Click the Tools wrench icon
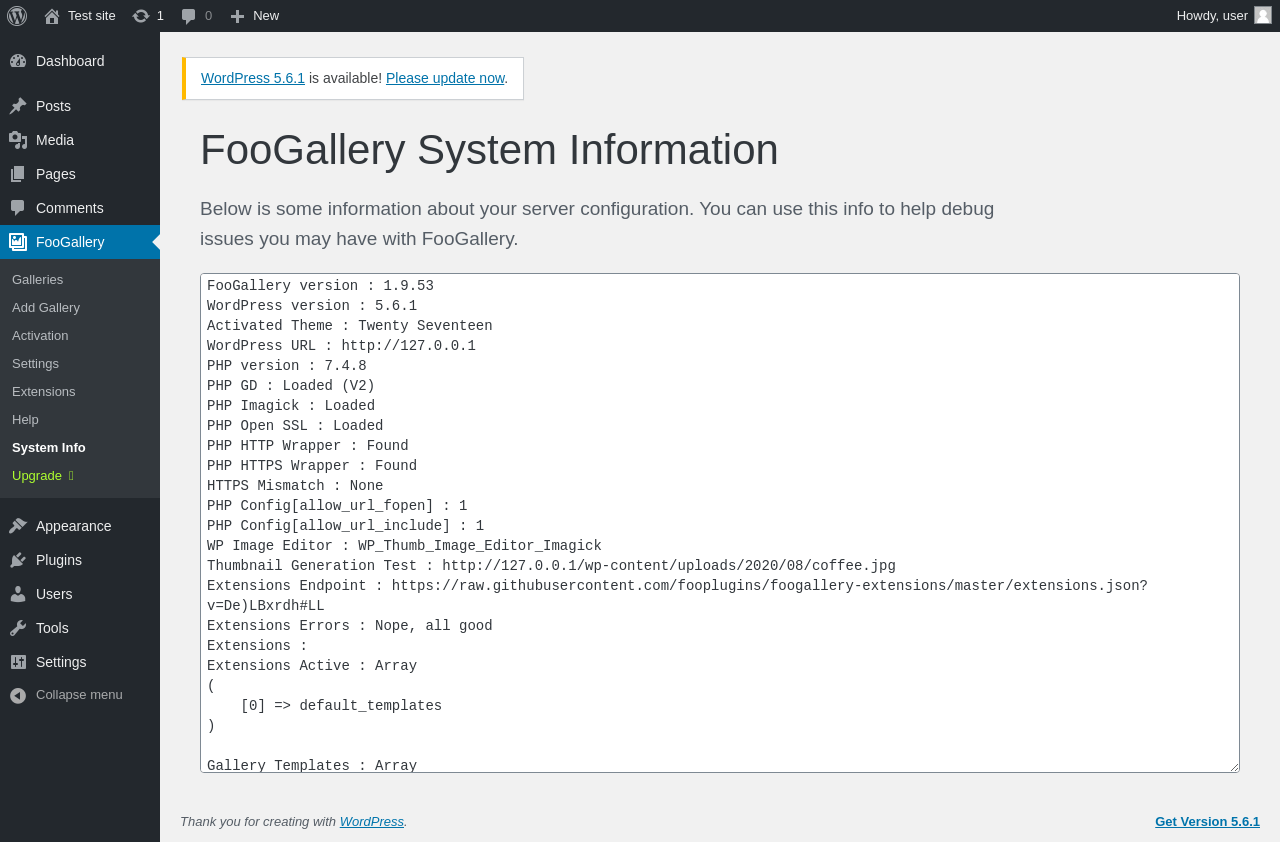The width and height of the screenshot is (1280, 842). point(18,628)
